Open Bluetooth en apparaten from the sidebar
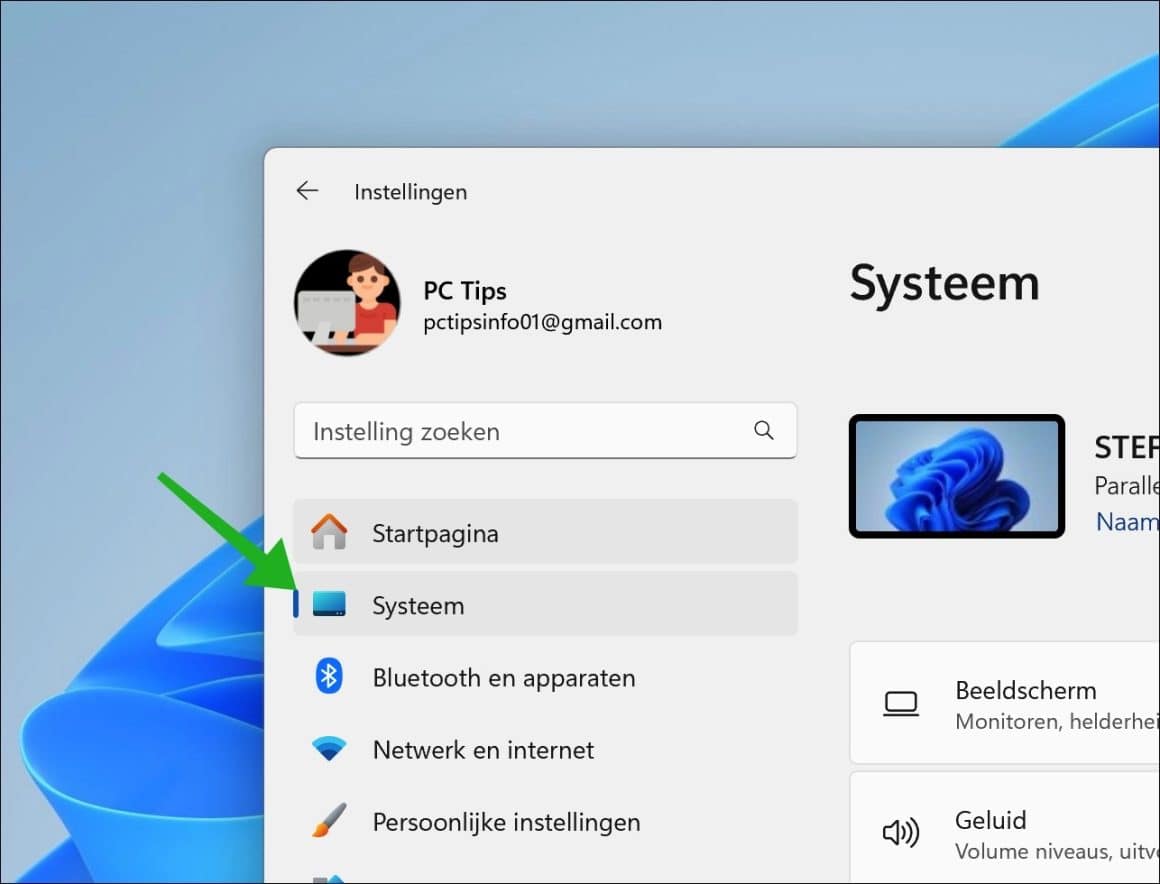Screen dimensions: 1160x884 pyautogui.click(x=504, y=677)
